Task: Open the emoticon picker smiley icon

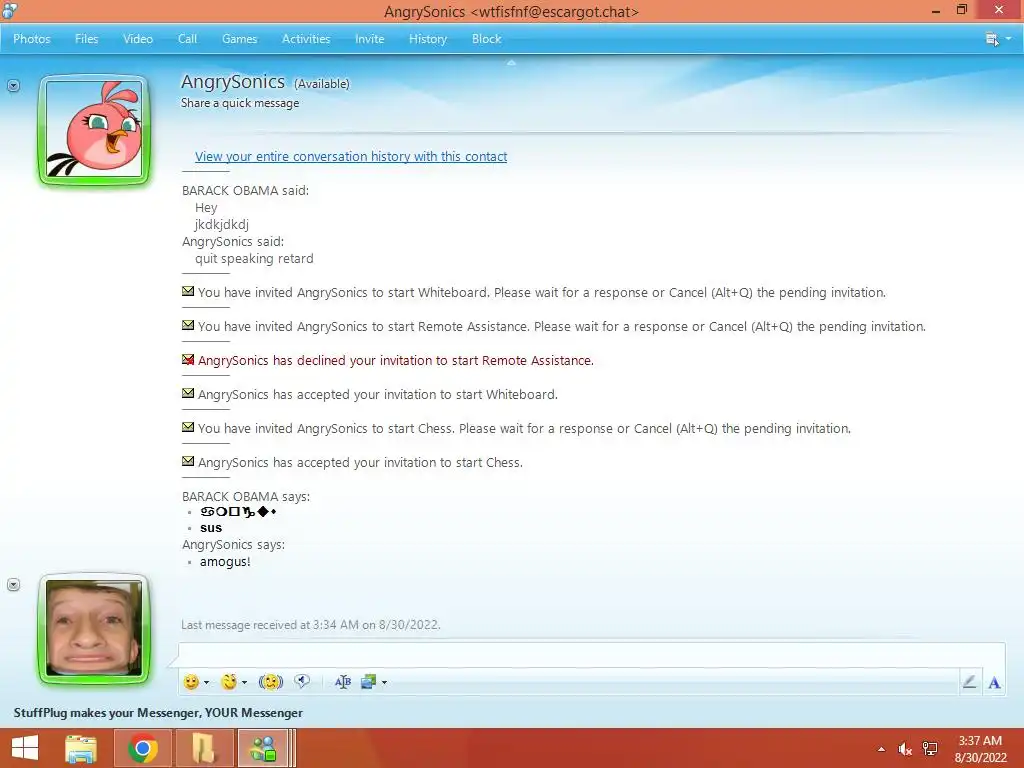Action: [x=191, y=682]
